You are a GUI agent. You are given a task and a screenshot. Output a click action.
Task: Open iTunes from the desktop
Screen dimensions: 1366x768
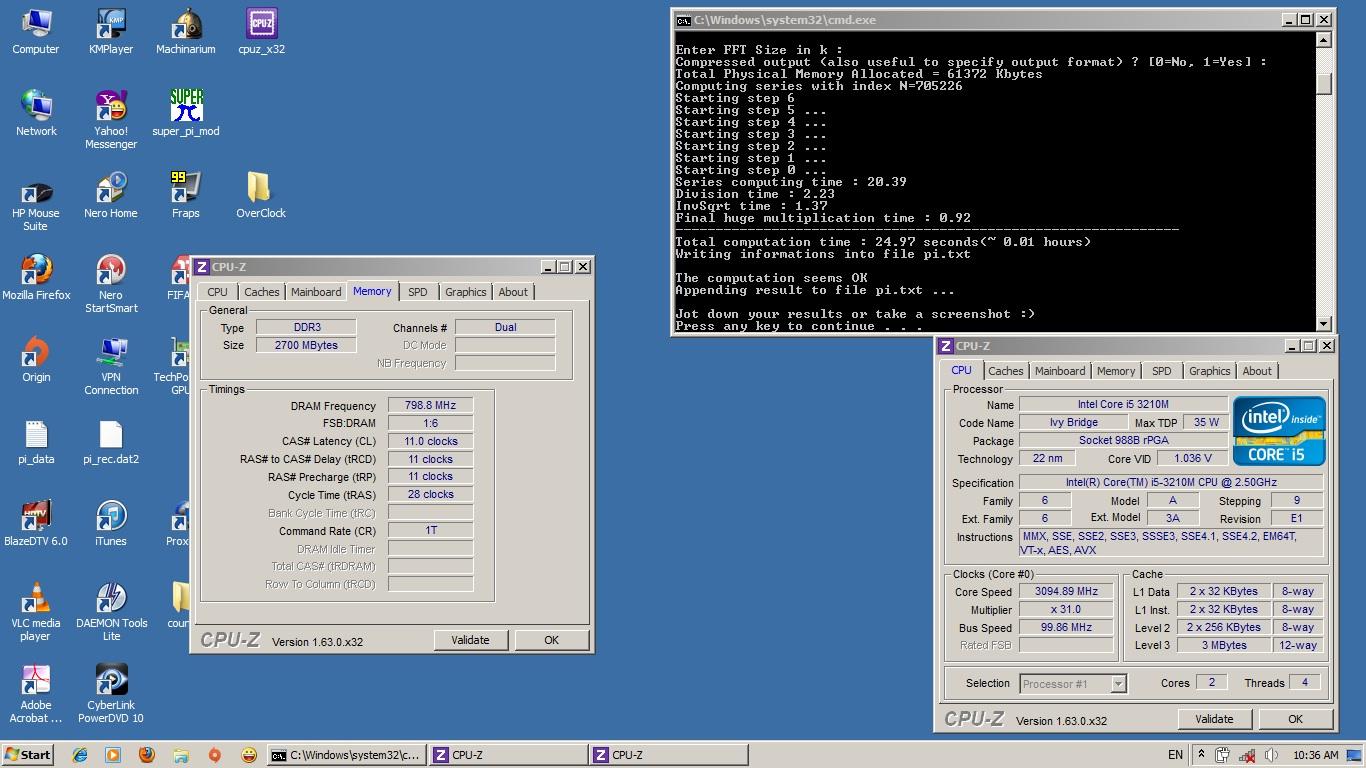(111, 523)
